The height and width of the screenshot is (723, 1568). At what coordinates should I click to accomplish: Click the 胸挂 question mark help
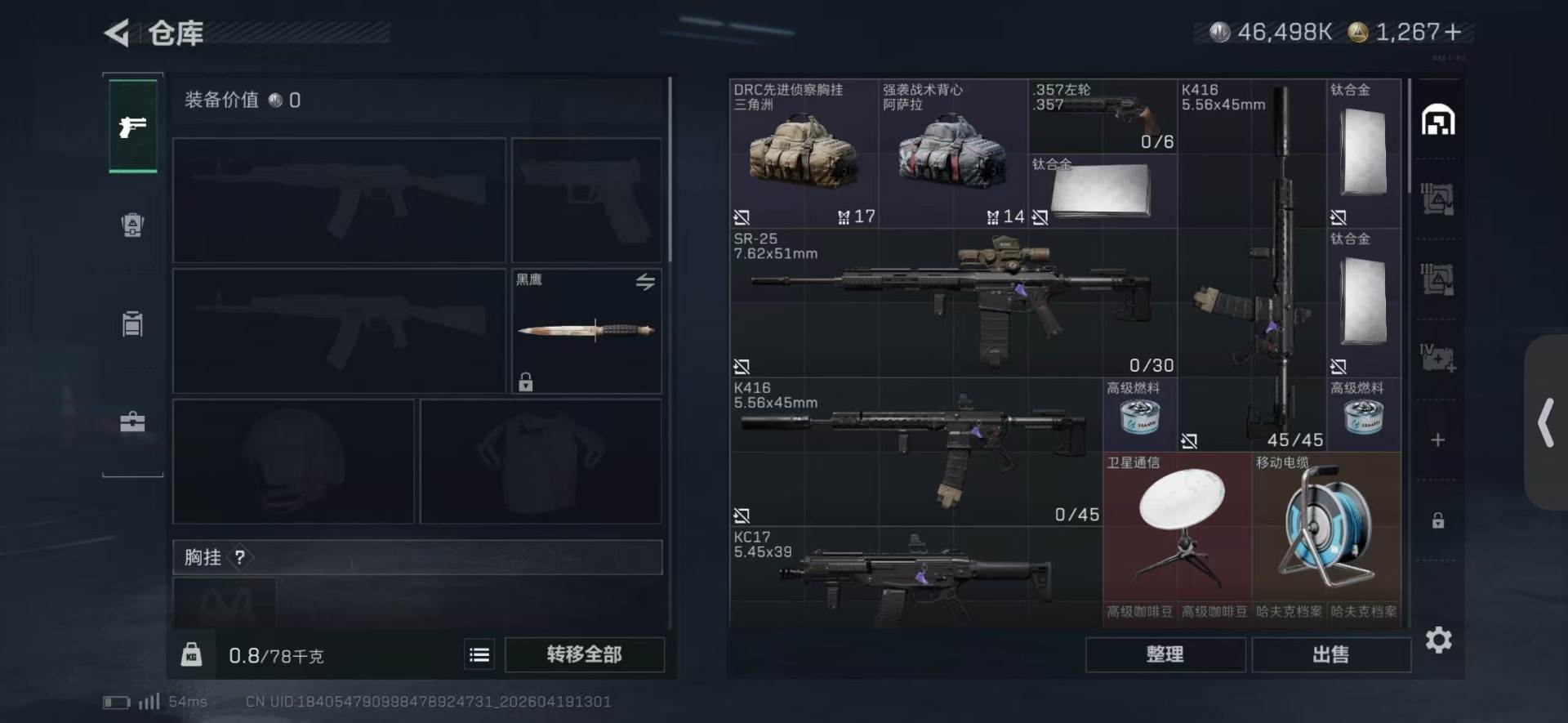coord(239,557)
